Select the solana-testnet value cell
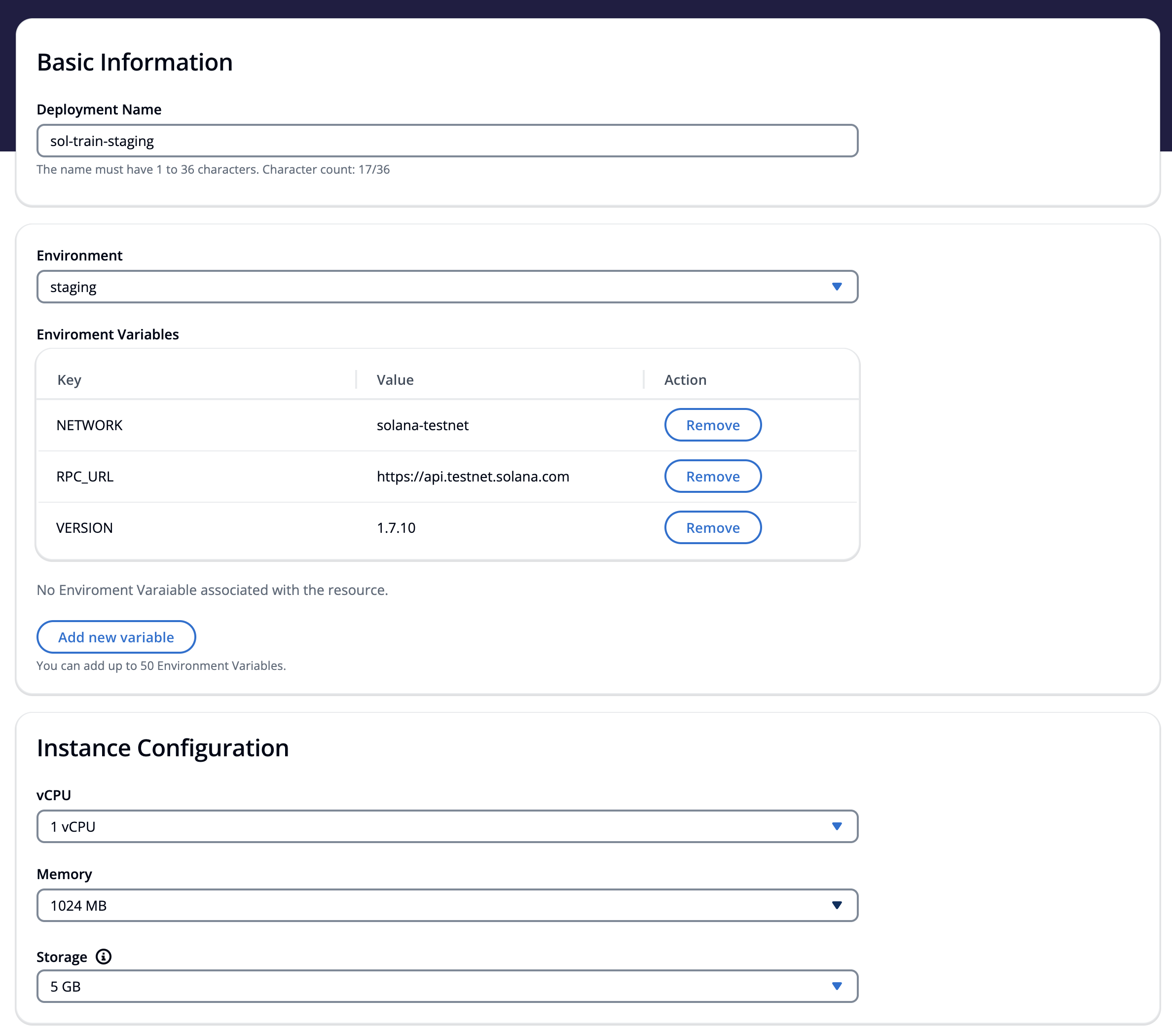The width and height of the screenshot is (1172, 1036). click(423, 425)
